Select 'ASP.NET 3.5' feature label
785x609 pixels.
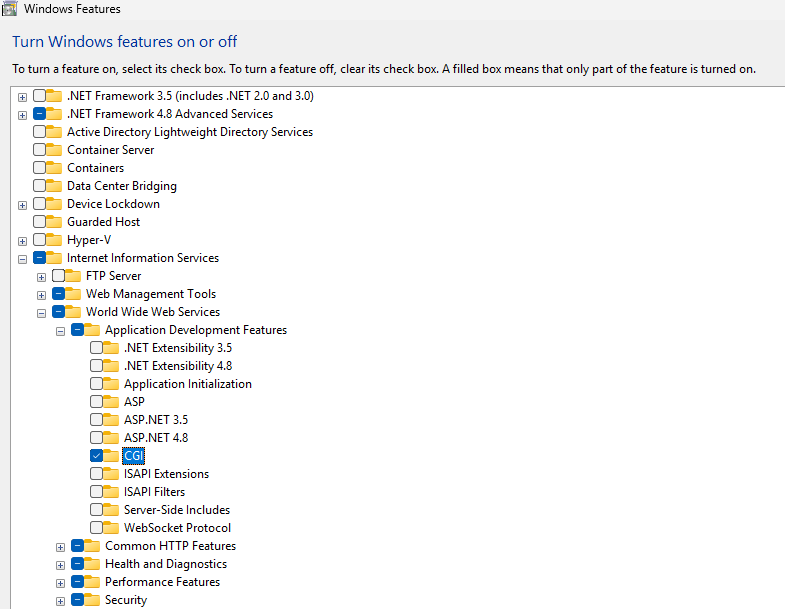click(156, 420)
